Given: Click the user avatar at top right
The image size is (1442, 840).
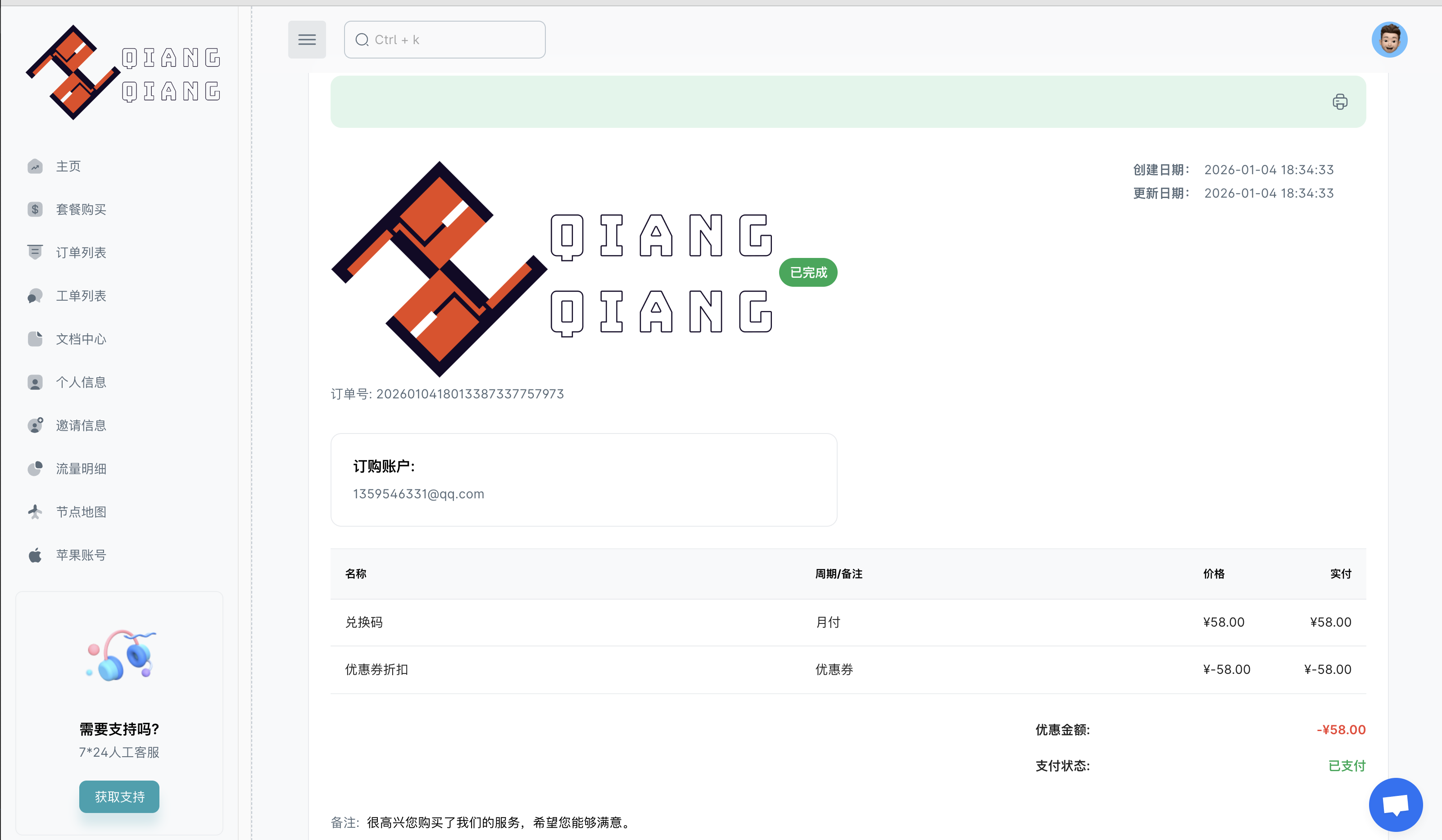Looking at the screenshot, I should pyautogui.click(x=1391, y=40).
